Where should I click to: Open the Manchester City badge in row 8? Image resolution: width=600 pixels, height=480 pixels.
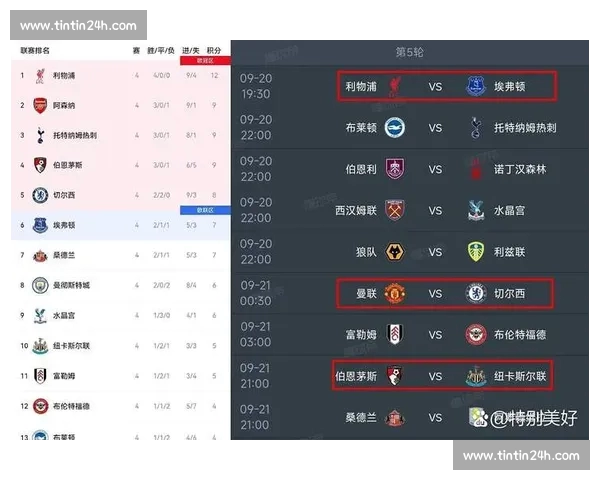[x=40, y=285]
